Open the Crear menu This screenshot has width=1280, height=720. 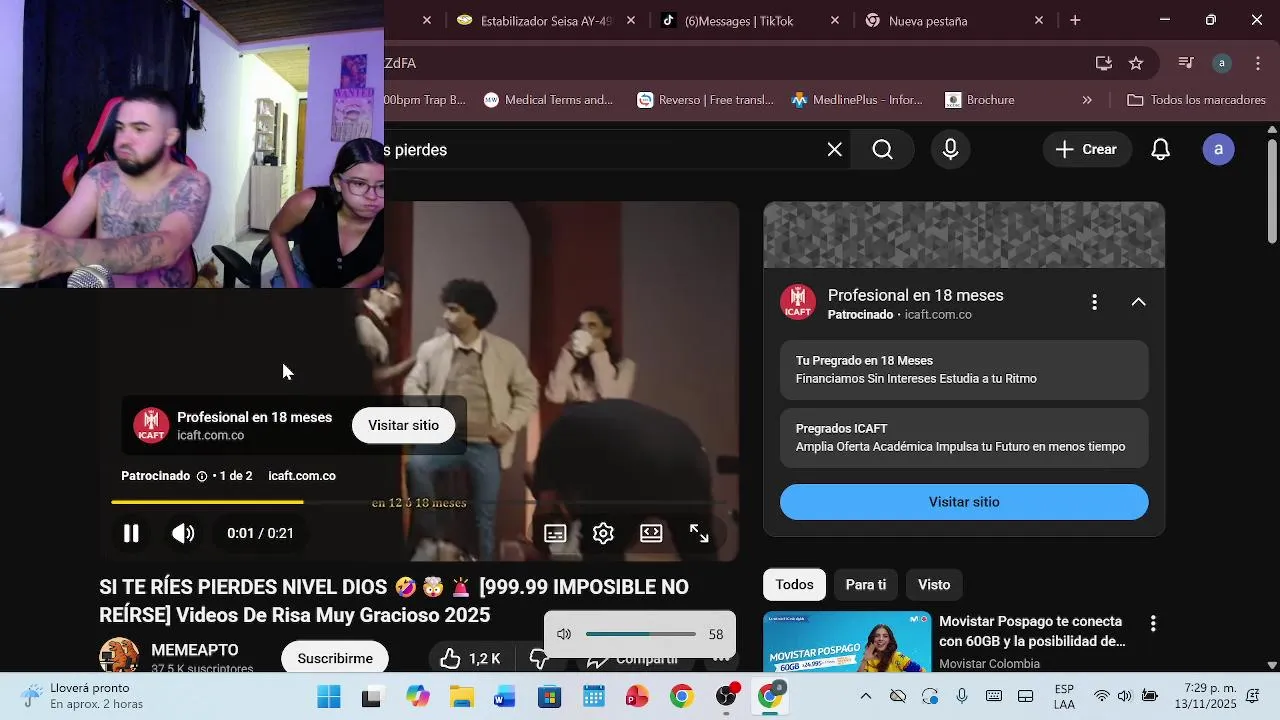1086,150
